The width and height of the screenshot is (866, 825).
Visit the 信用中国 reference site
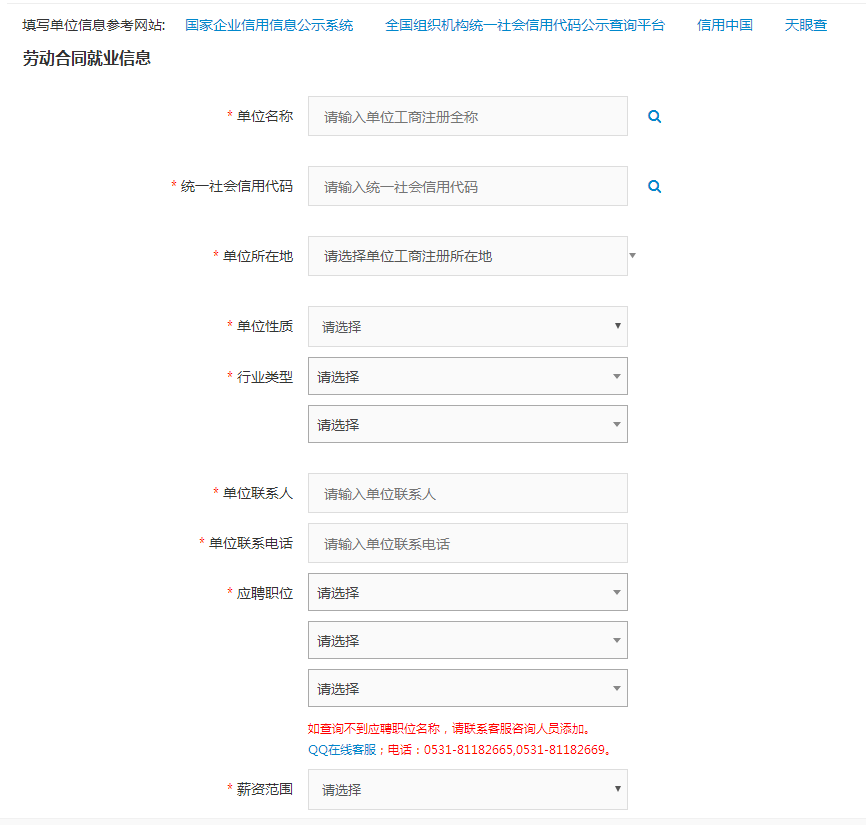[724, 25]
